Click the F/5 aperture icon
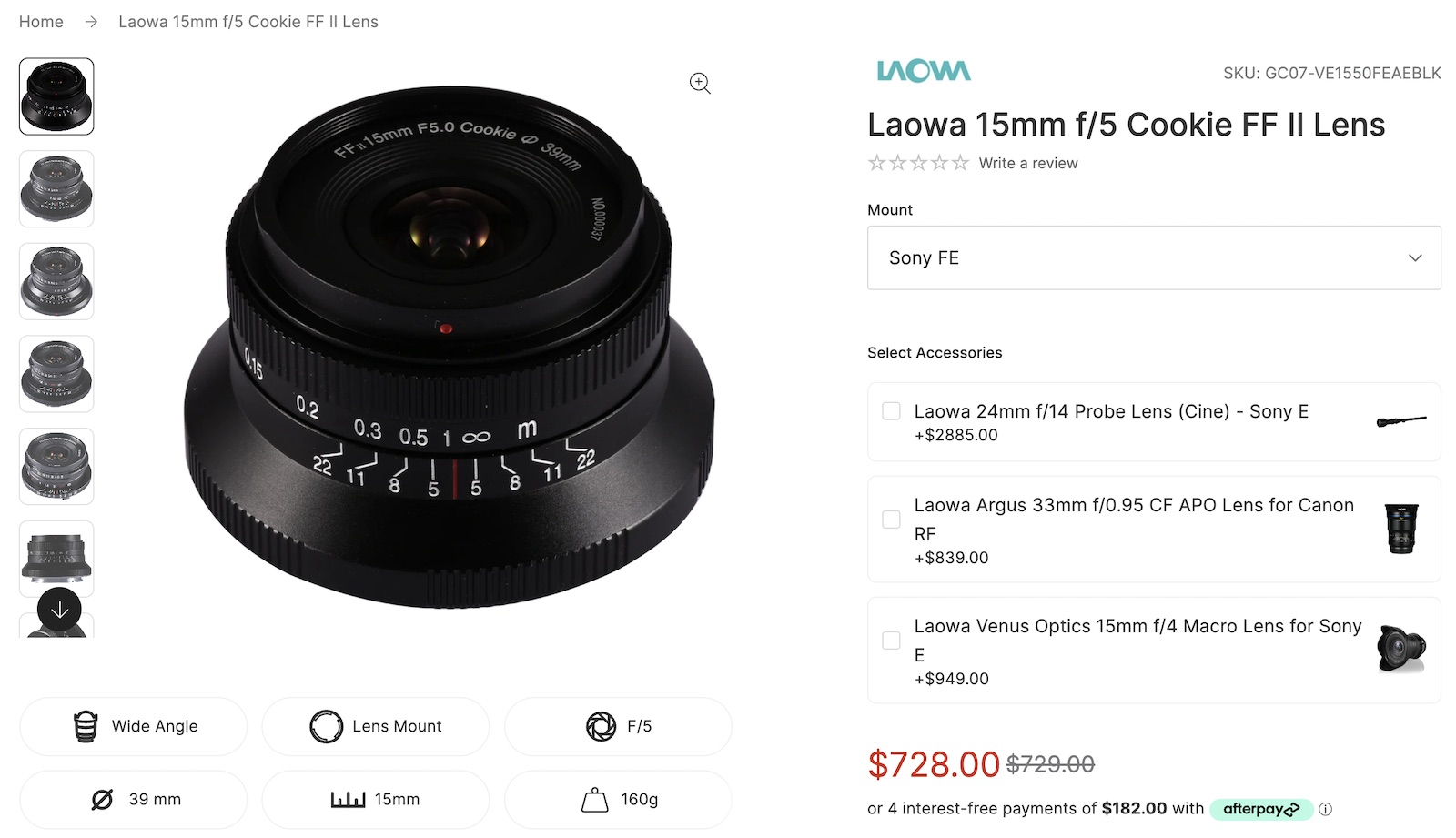The height and width of the screenshot is (838, 1456). pos(601,726)
